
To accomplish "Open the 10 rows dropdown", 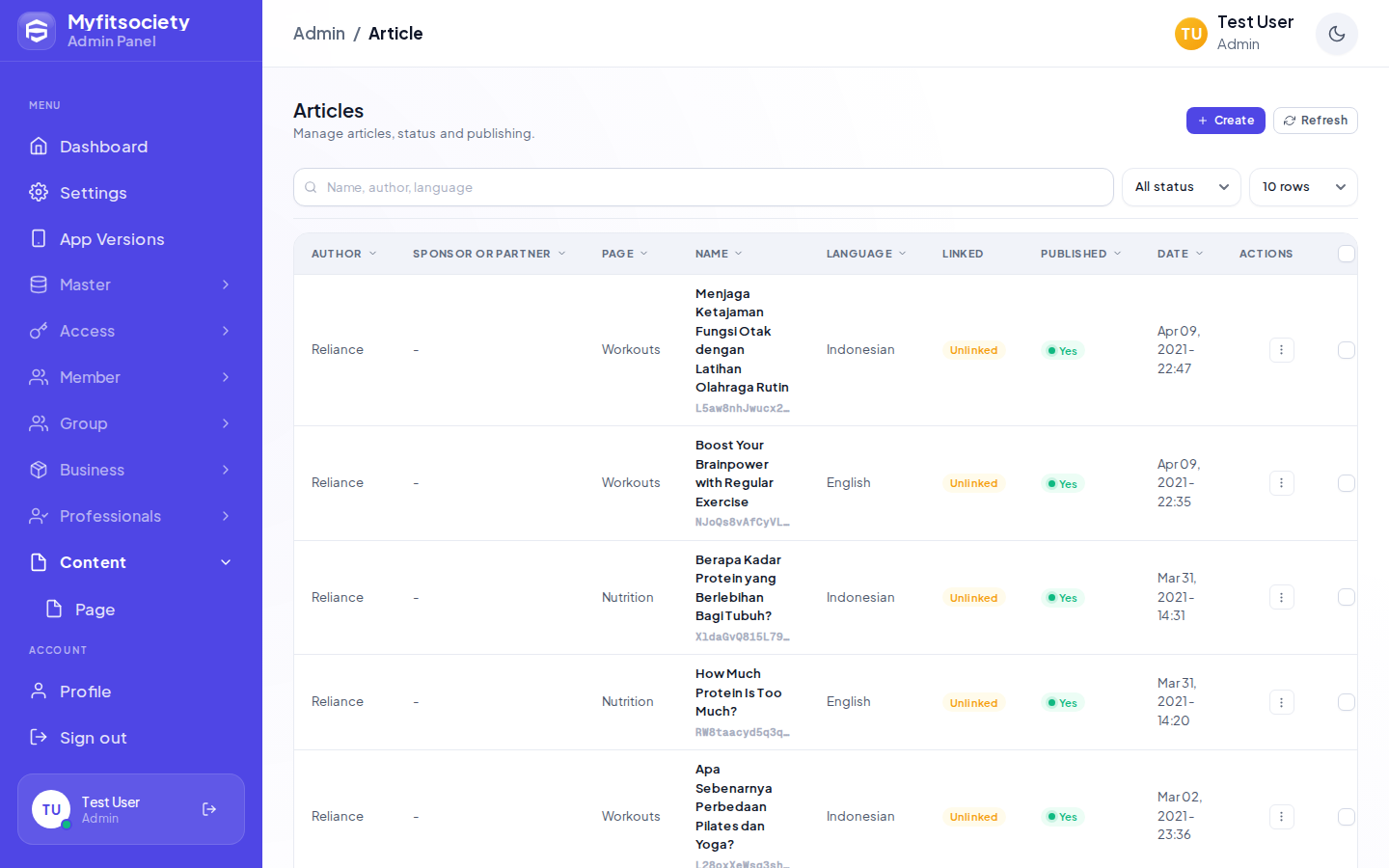I will [1303, 187].
